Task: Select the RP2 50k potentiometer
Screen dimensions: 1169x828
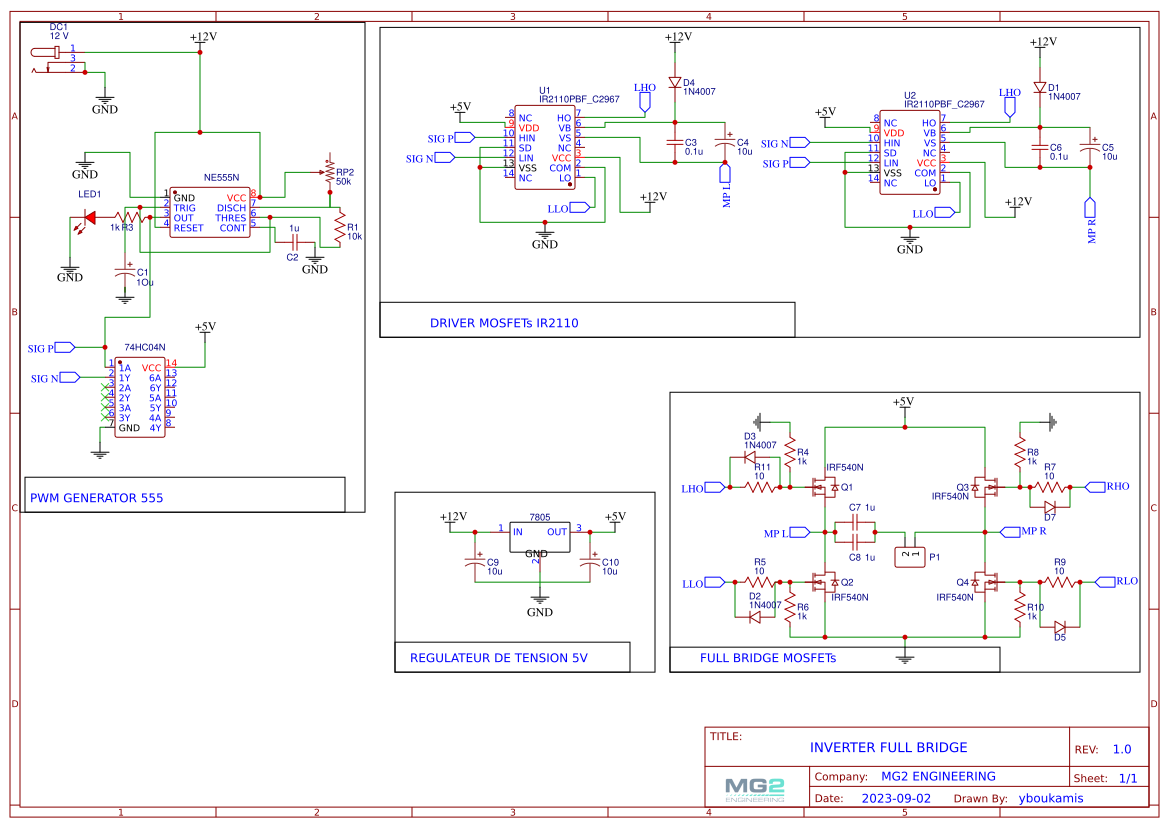Action: click(329, 173)
